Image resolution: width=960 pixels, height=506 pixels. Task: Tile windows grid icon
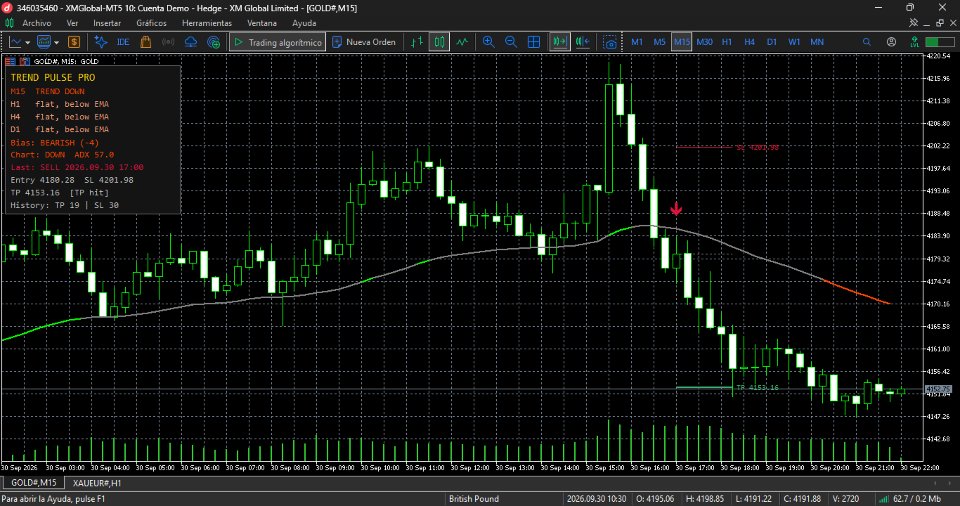534,42
